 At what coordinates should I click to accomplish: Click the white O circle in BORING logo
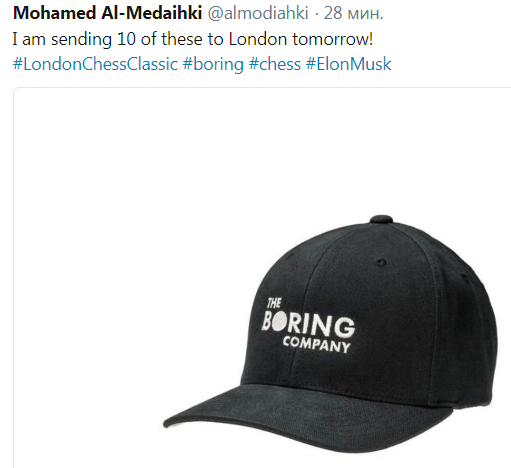278,322
